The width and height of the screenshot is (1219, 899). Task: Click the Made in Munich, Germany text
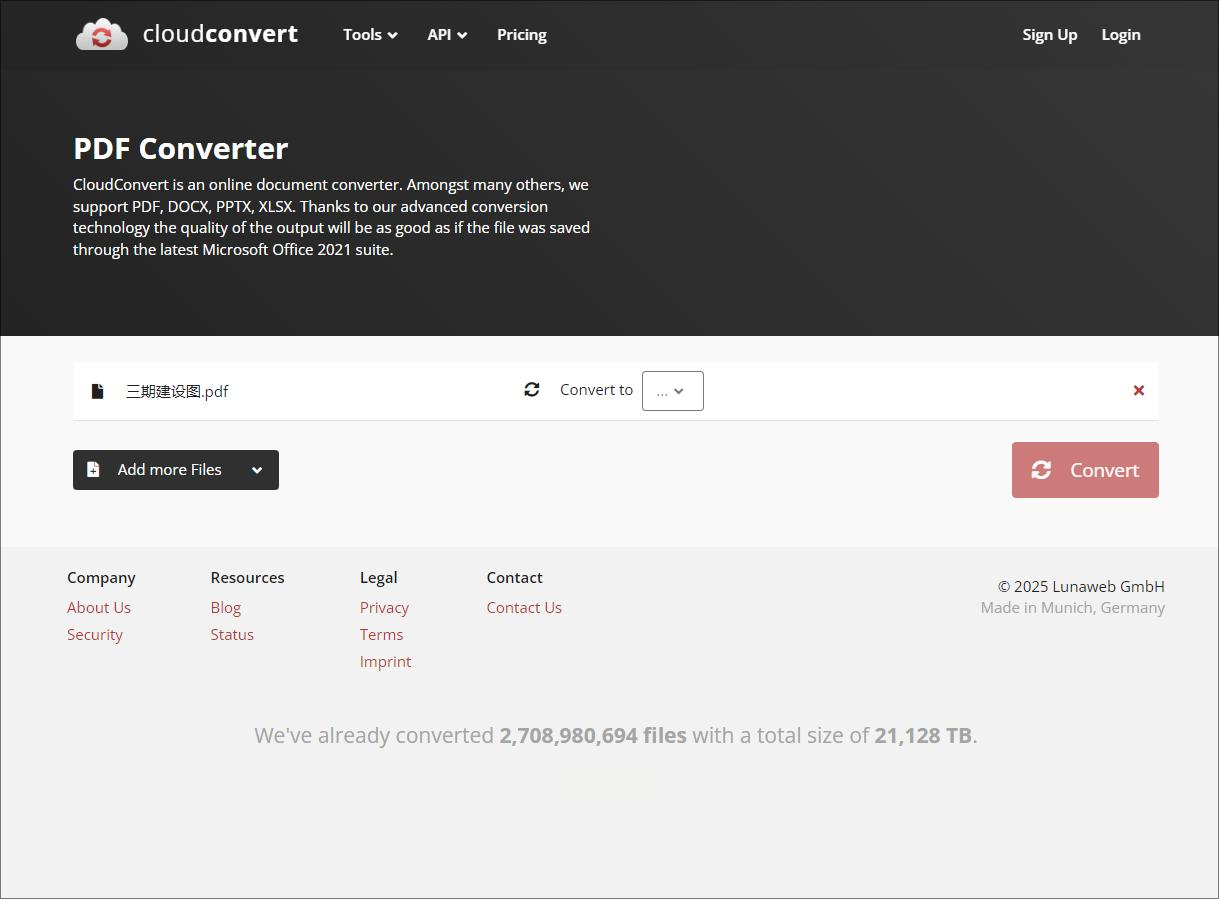(1073, 607)
